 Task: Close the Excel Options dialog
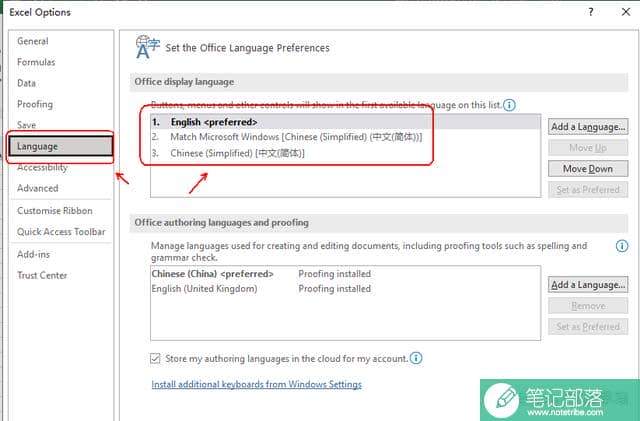(x=626, y=12)
